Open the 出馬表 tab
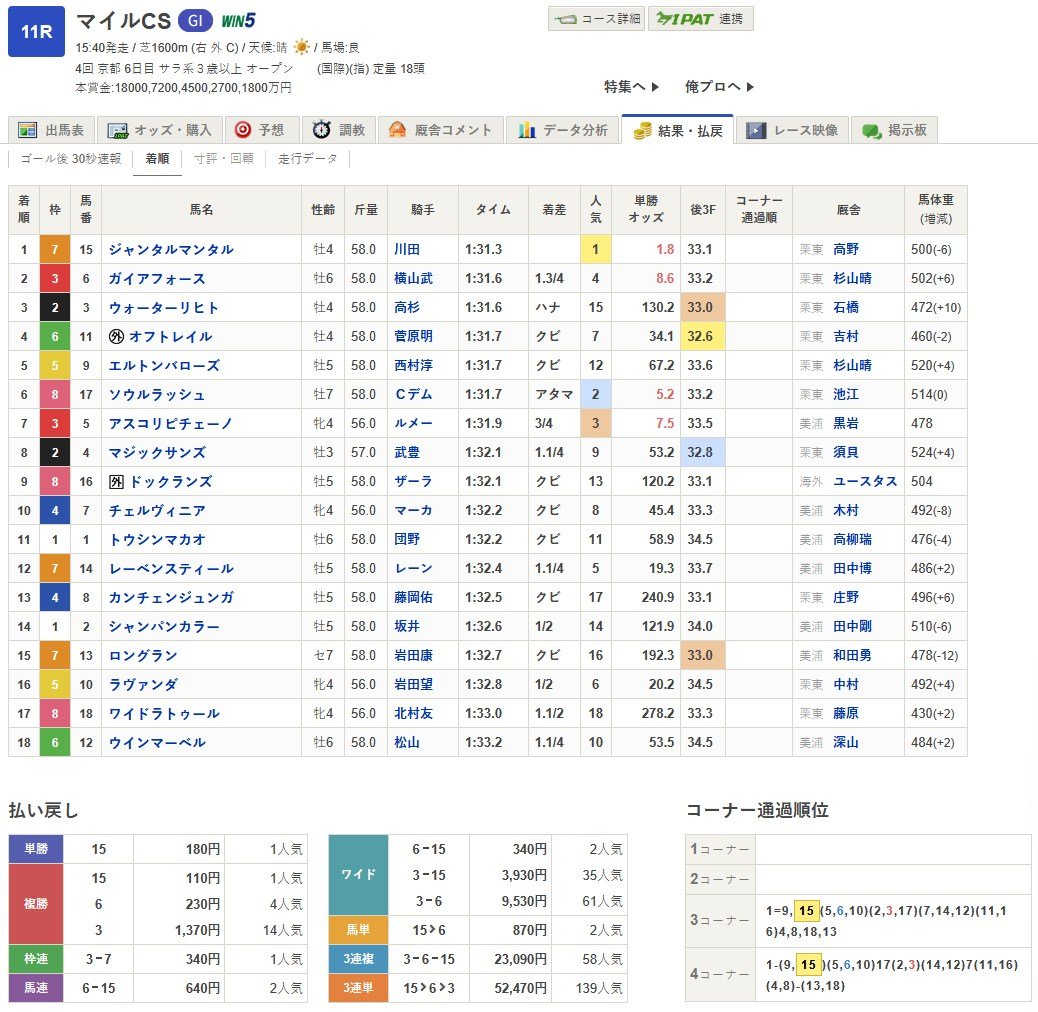This screenshot has height=1012, width=1038. (x=53, y=130)
